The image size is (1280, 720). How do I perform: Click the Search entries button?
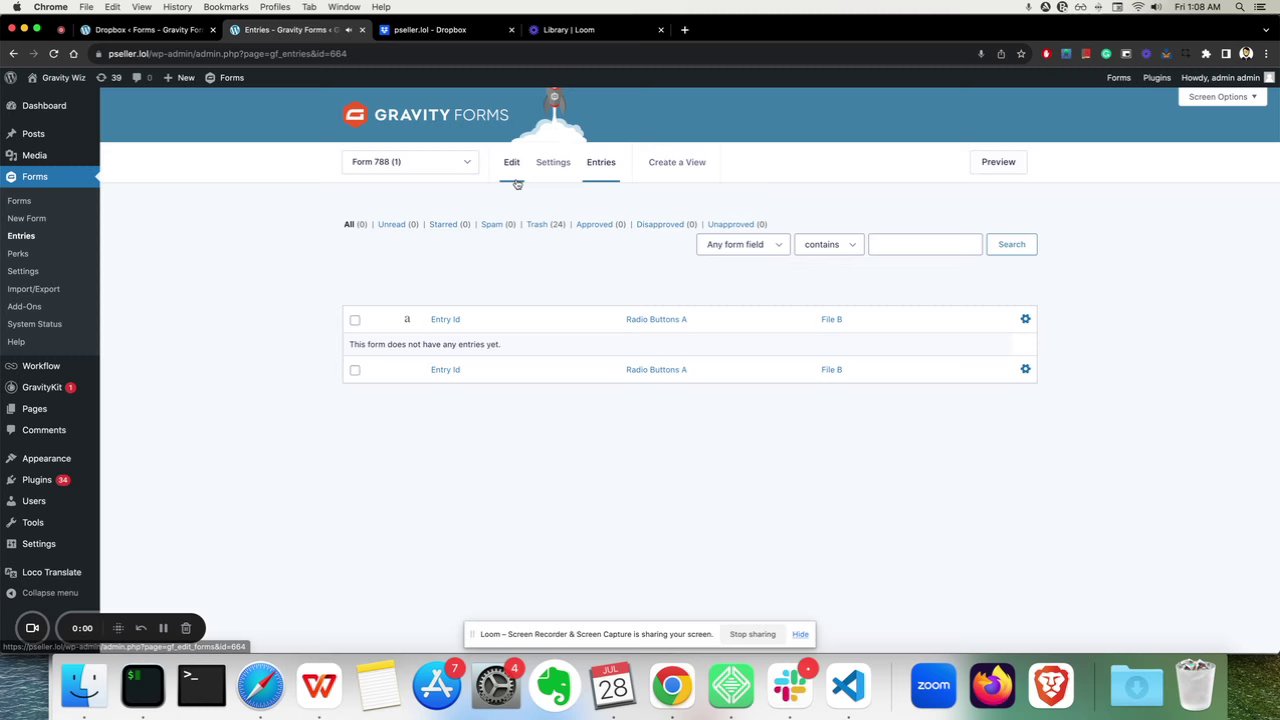click(1011, 244)
